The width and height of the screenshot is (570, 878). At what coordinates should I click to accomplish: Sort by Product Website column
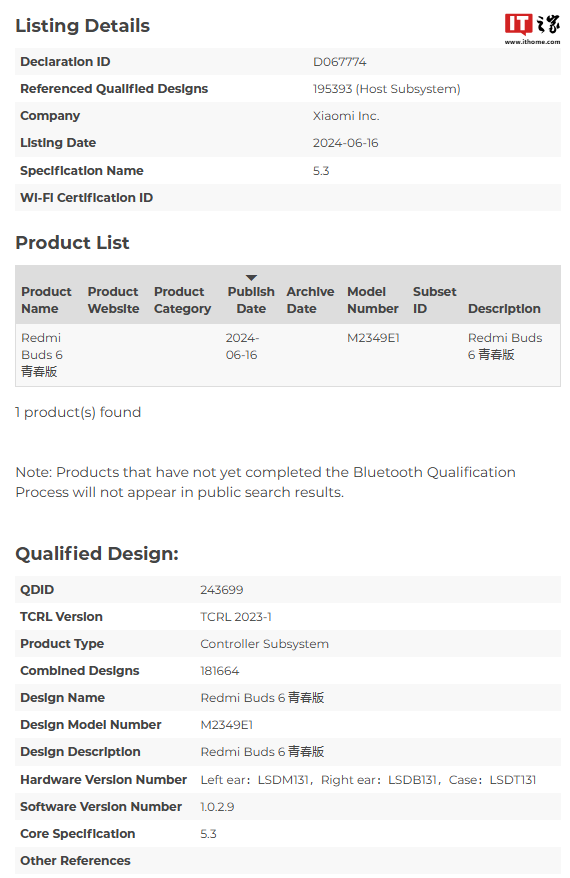tap(113, 300)
